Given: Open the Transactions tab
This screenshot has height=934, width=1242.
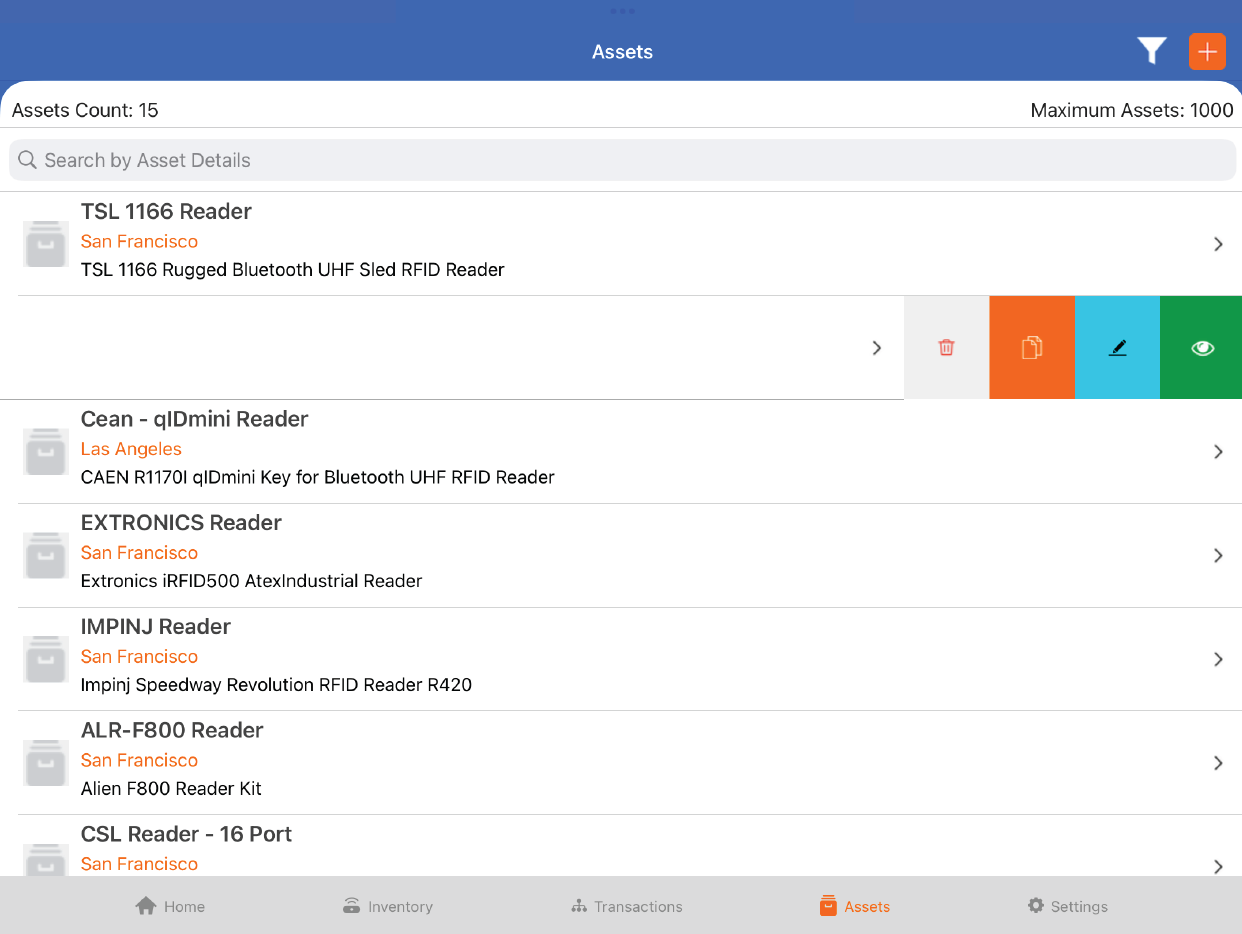Looking at the screenshot, I should point(626,906).
